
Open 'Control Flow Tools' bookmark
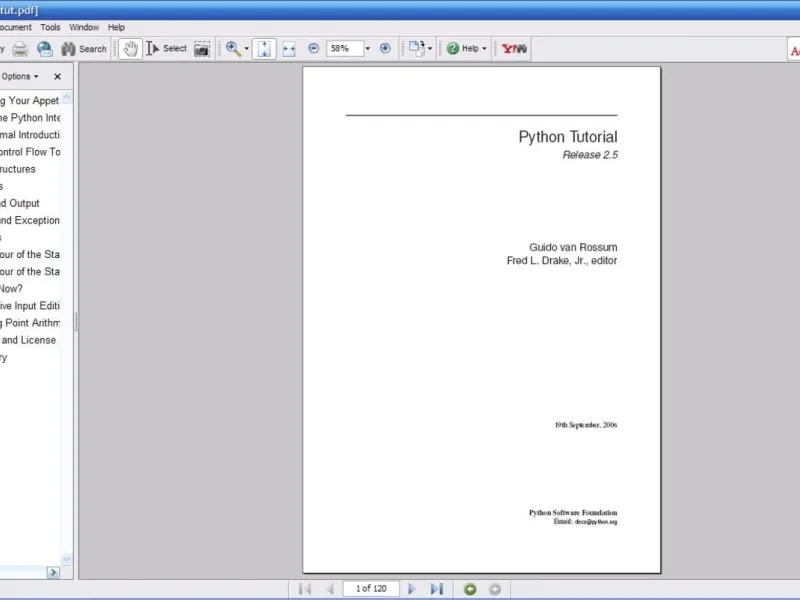(x=30, y=152)
